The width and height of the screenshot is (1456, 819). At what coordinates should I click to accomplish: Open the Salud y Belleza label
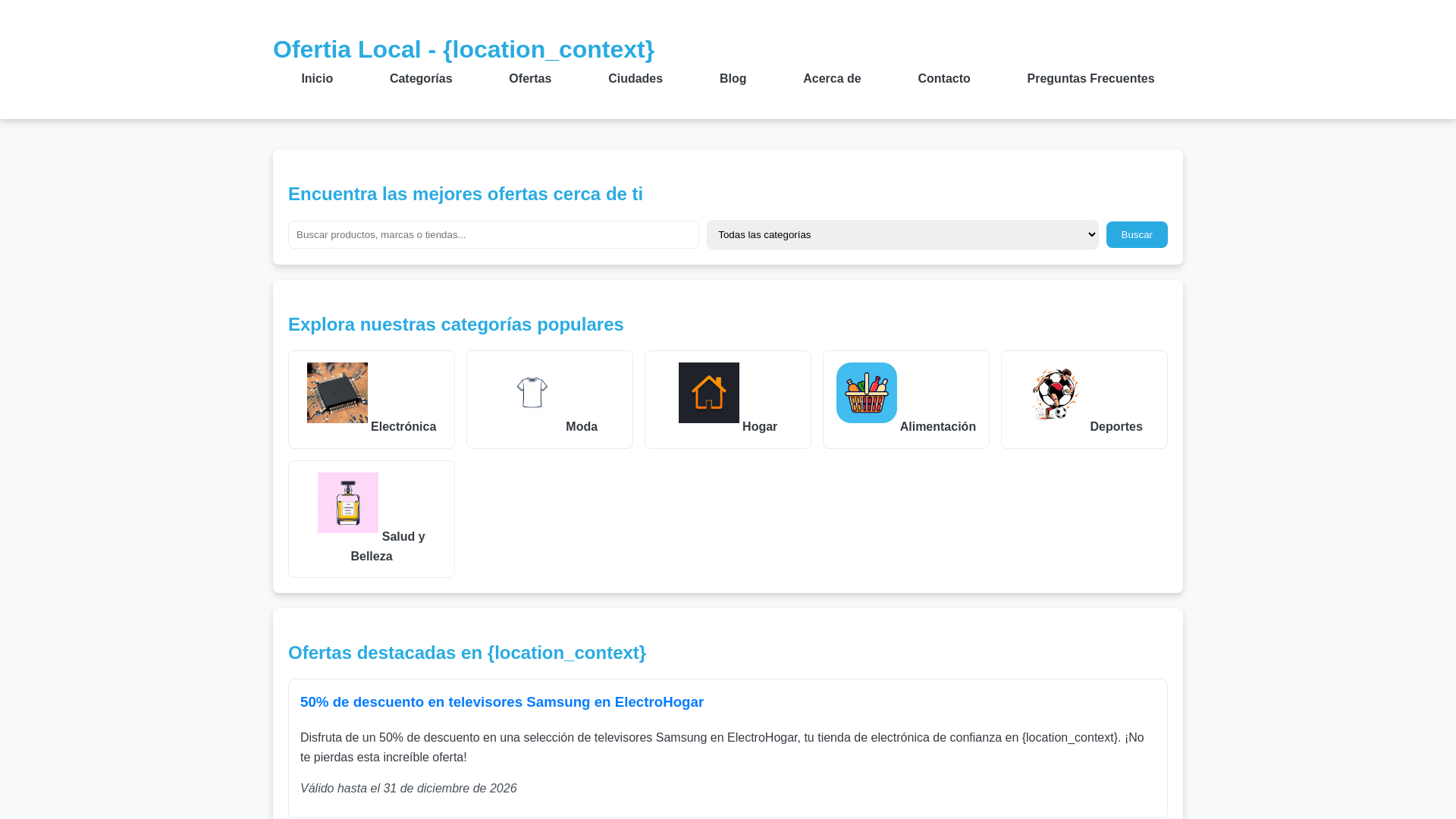388,547
